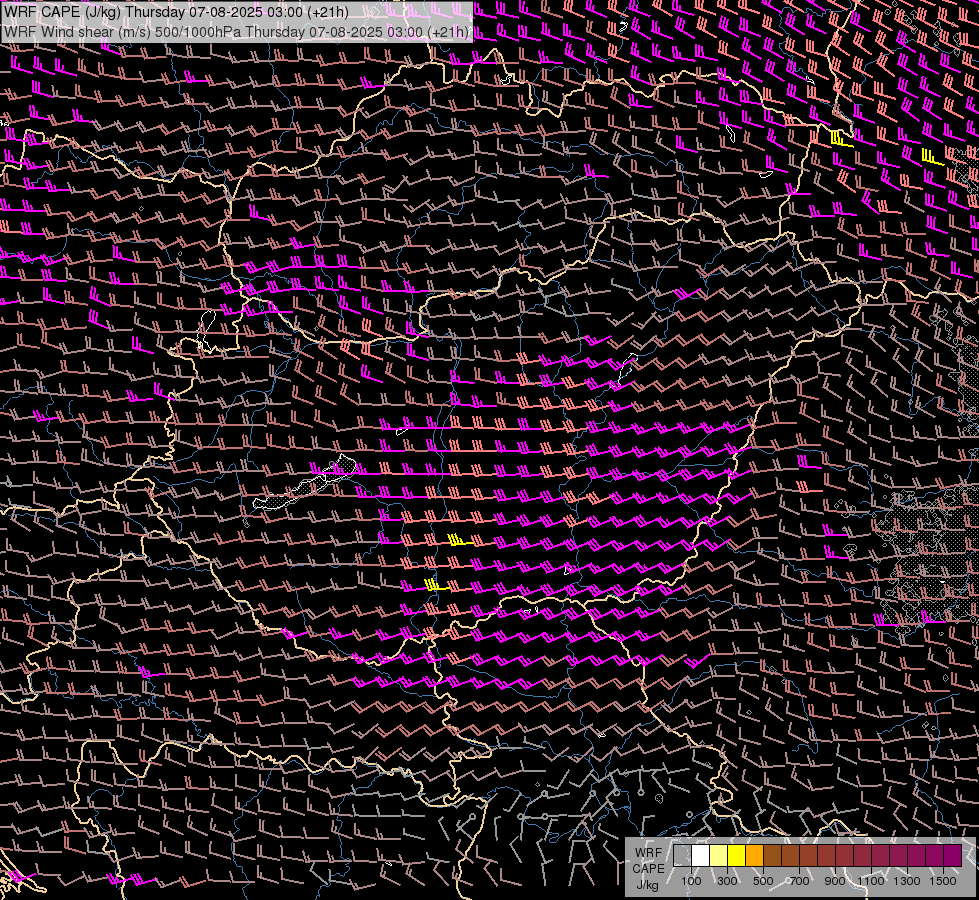Click the WRF Wind shear title line
979x900 pixels.
[236, 31]
